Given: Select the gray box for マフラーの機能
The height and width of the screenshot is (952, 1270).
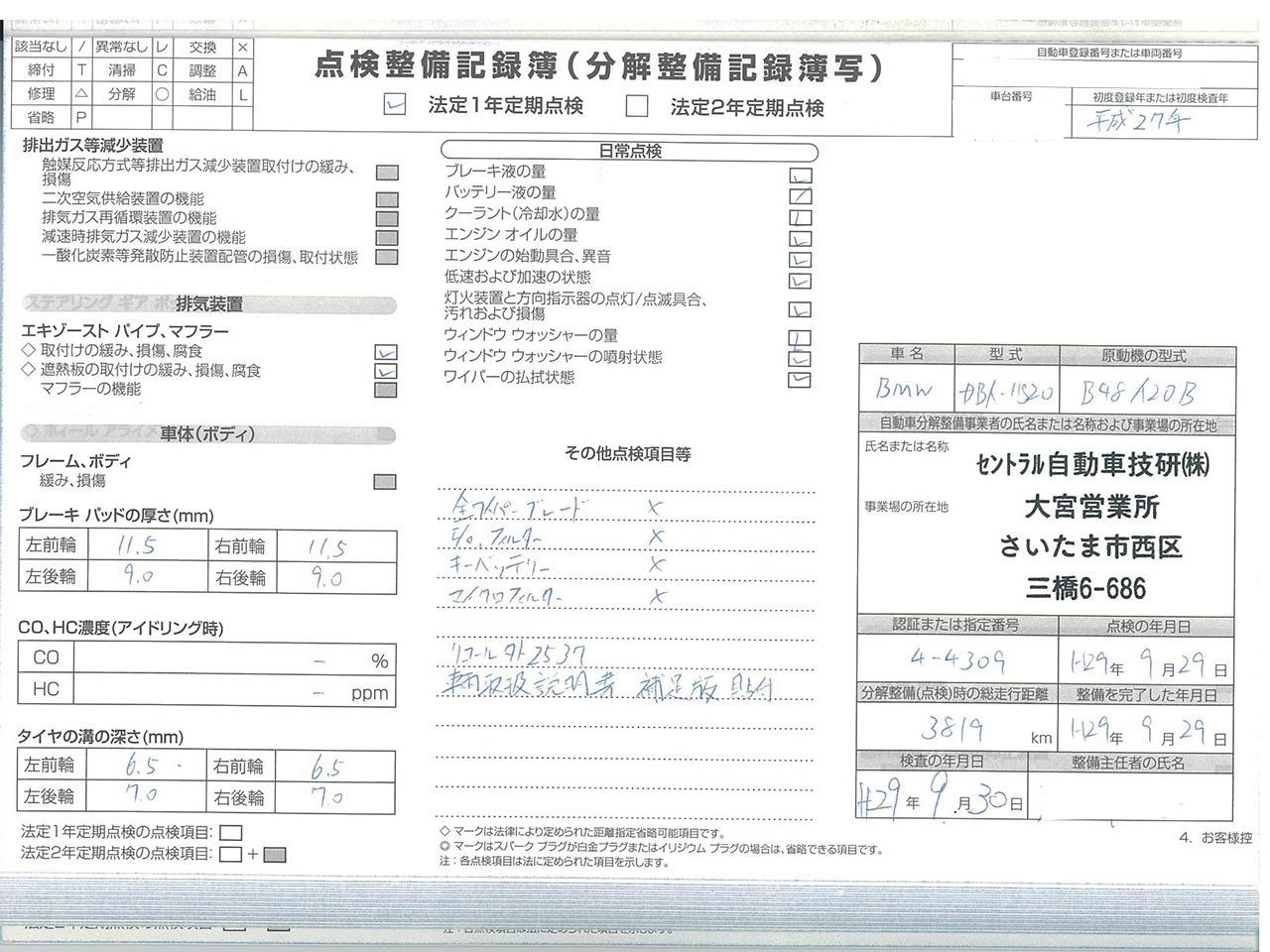Looking at the screenshot, I should pos(387,391).
